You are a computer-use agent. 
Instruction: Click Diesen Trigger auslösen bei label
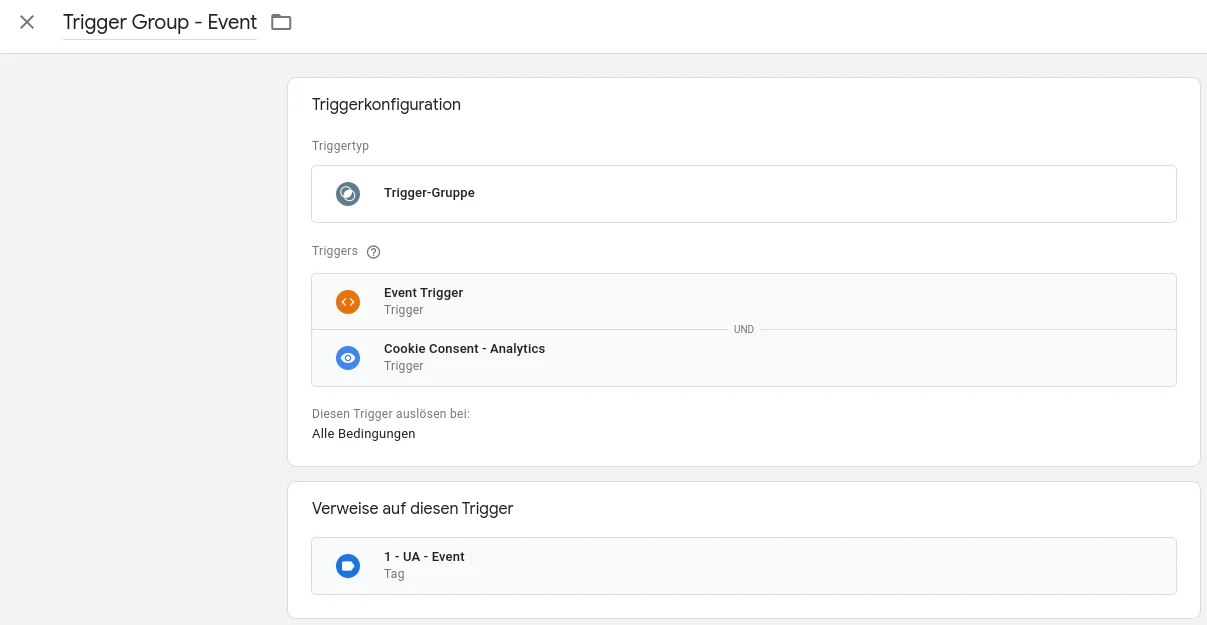pyautogui.click(x=390, y=413)
